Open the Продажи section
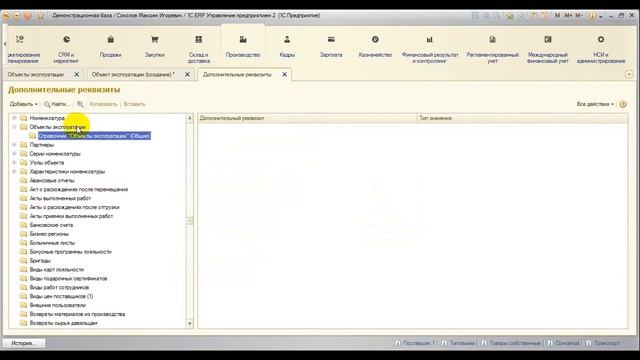640x360 pixels. 111,47
